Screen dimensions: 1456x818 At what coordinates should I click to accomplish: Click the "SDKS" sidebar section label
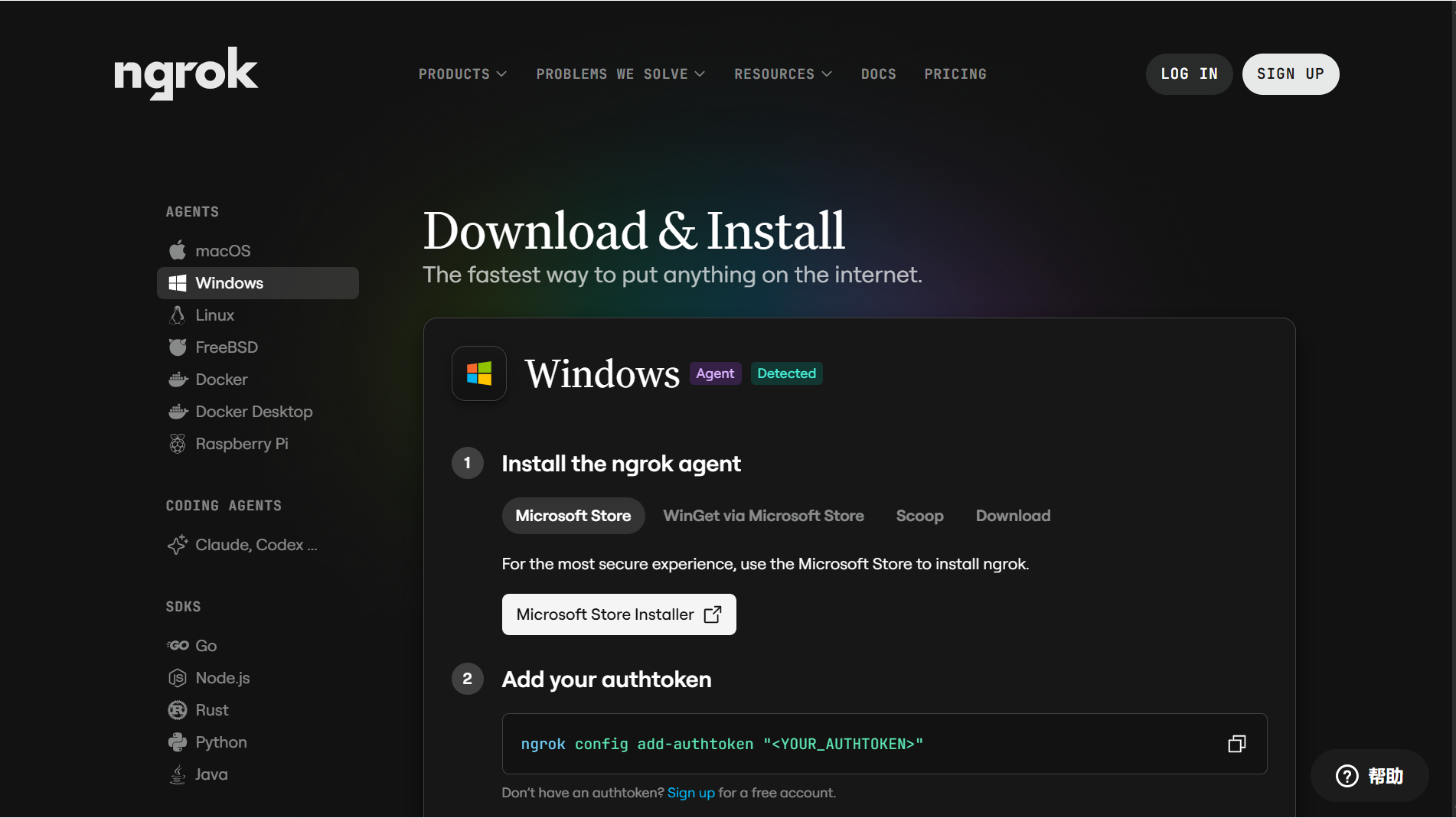[x=184, y=607]
